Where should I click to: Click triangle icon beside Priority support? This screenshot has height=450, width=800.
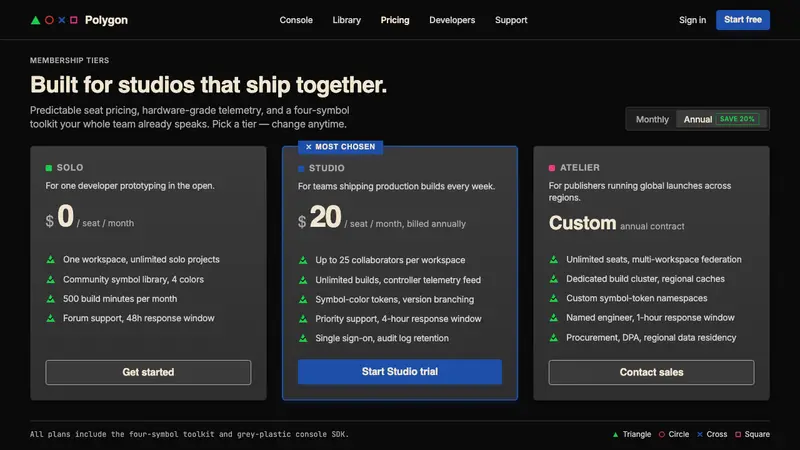click(303, 318)
